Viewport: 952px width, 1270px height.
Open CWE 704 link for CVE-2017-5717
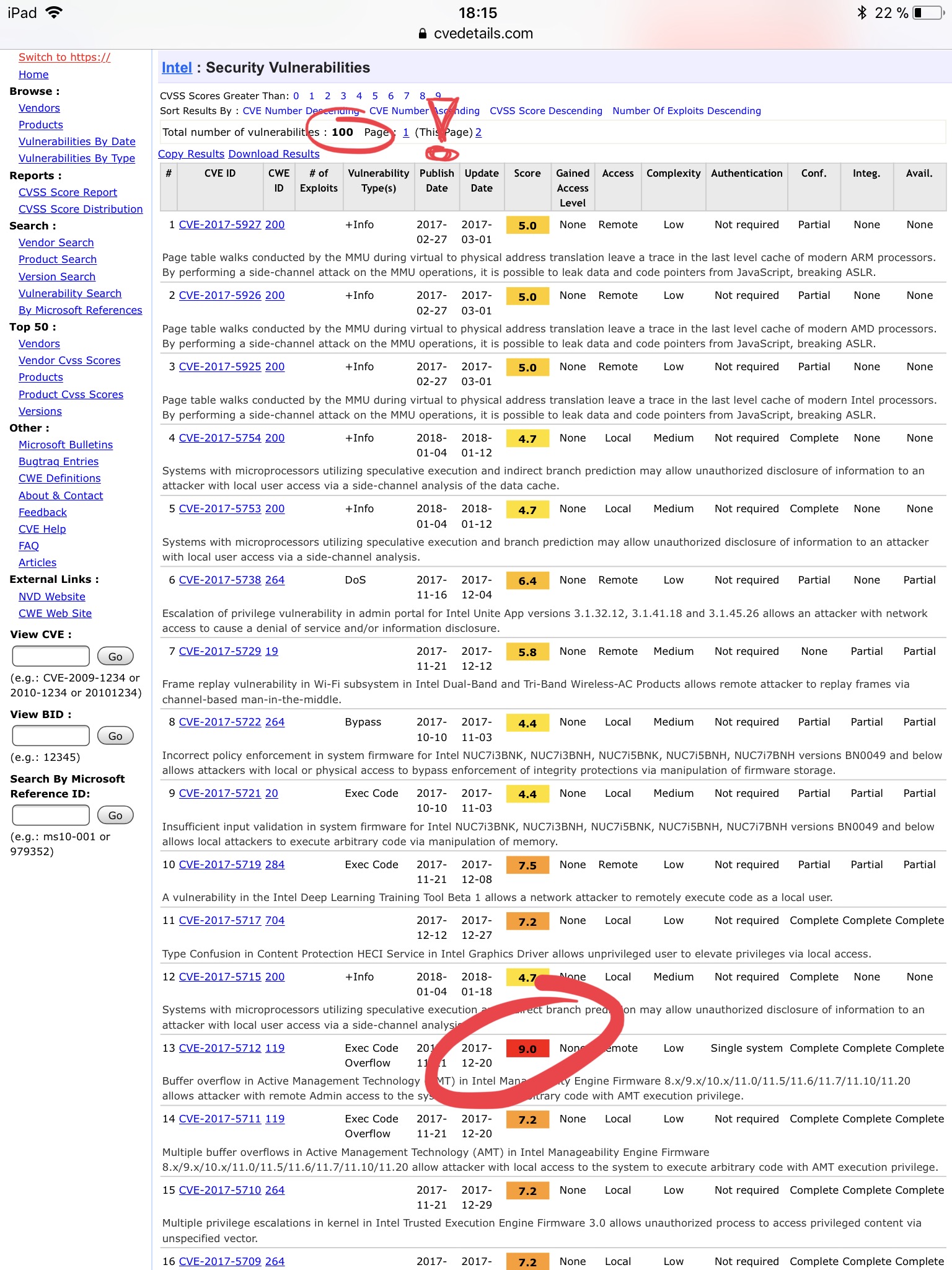coord(275,920)
